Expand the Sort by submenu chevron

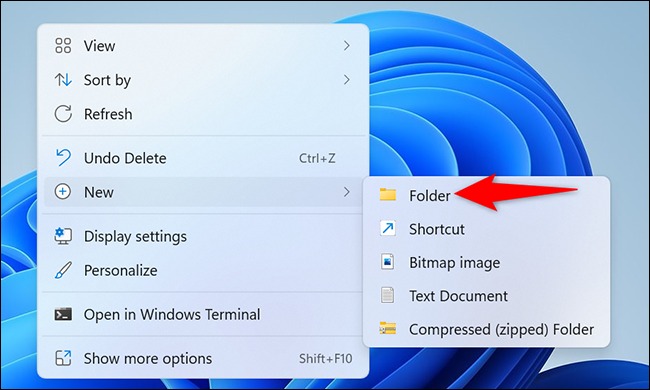(x=347, y=80)
